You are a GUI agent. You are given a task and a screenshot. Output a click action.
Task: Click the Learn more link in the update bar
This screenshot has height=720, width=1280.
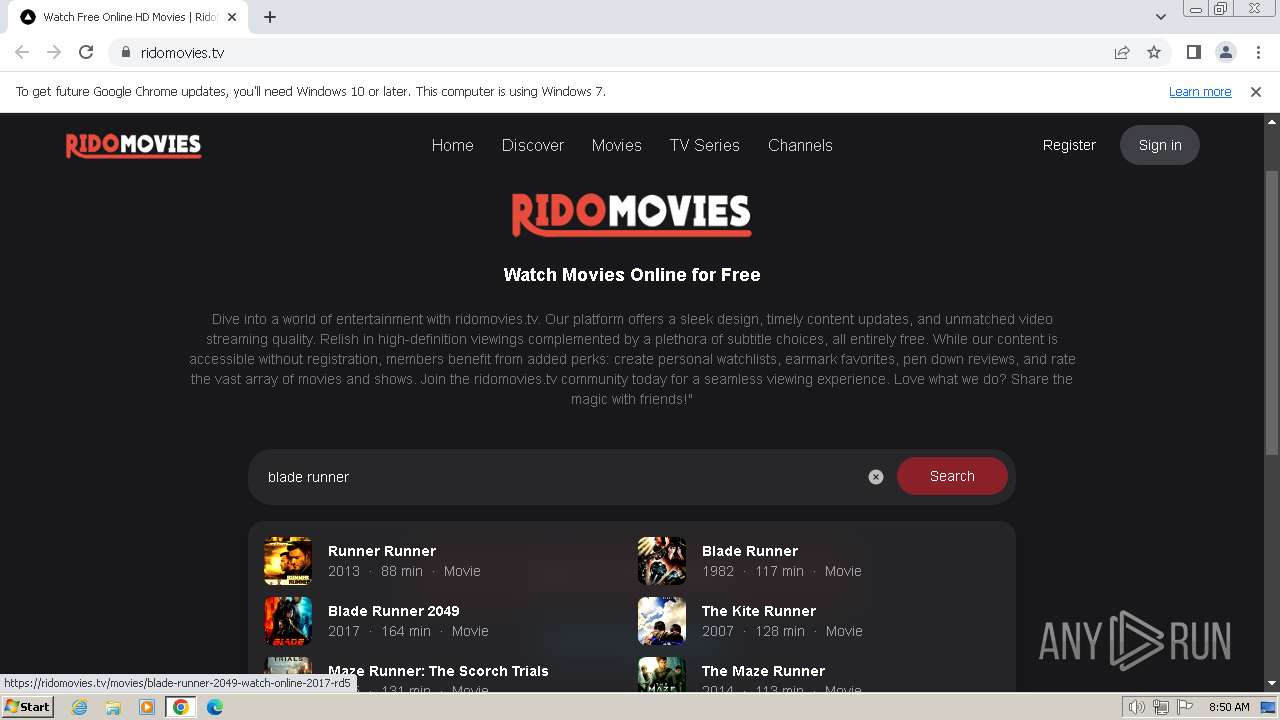pyautogui.click(x=1200, y=91)
